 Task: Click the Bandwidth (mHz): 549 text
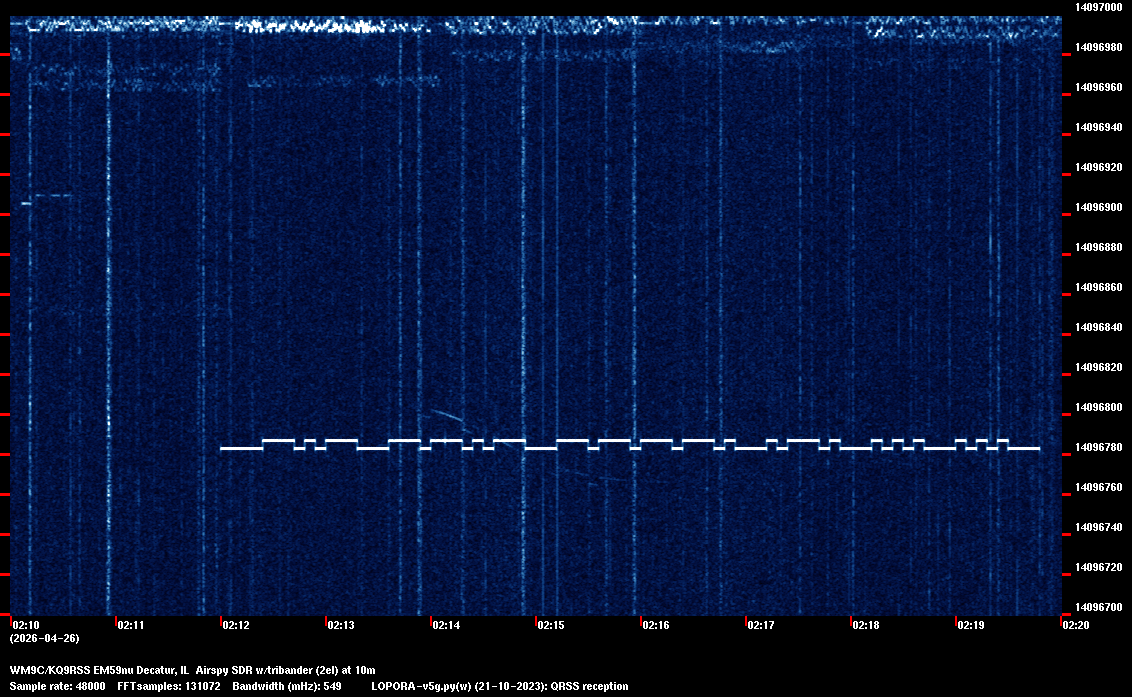[288, 686]
